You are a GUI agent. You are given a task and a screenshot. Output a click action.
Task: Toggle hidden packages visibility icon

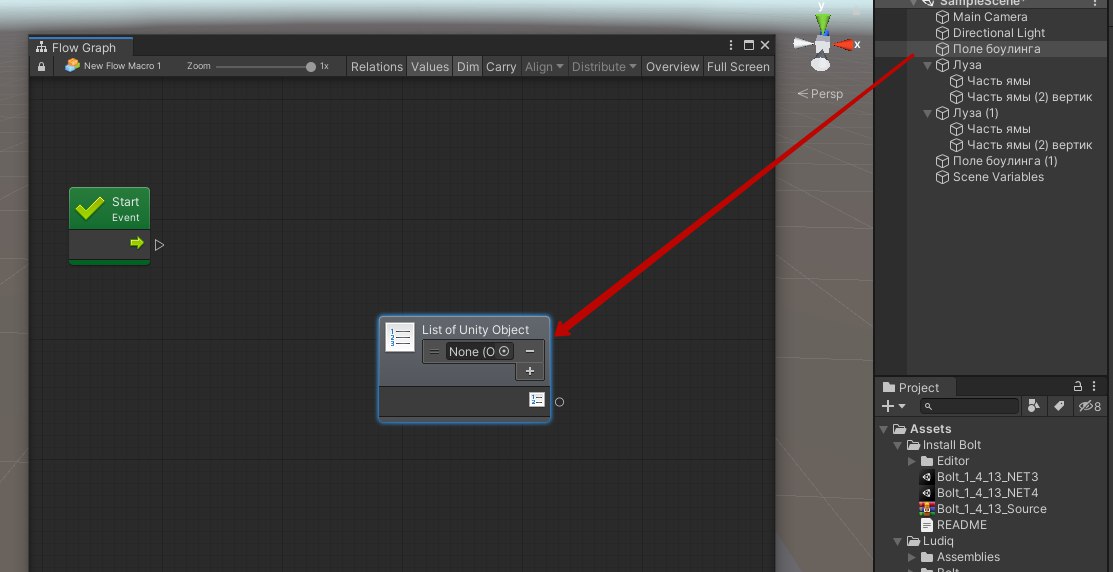pyautogui.click(x=1090, y=407)
